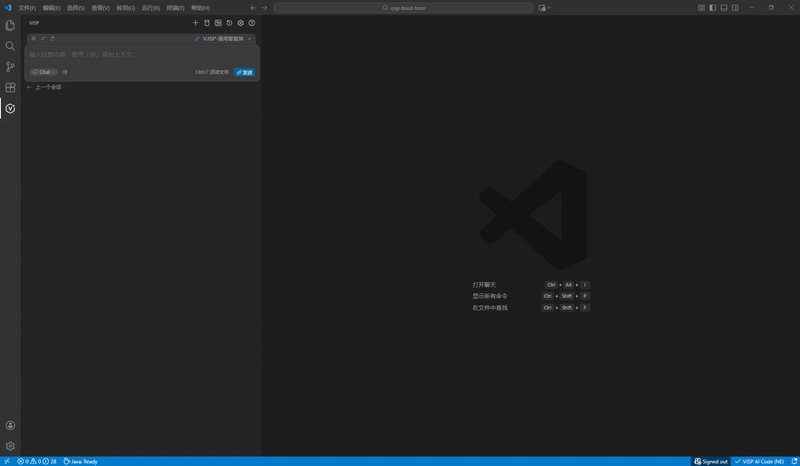Open the Explorer view in activity bar
This screenshot has height=466, width=800.
(x=10, y=25)
